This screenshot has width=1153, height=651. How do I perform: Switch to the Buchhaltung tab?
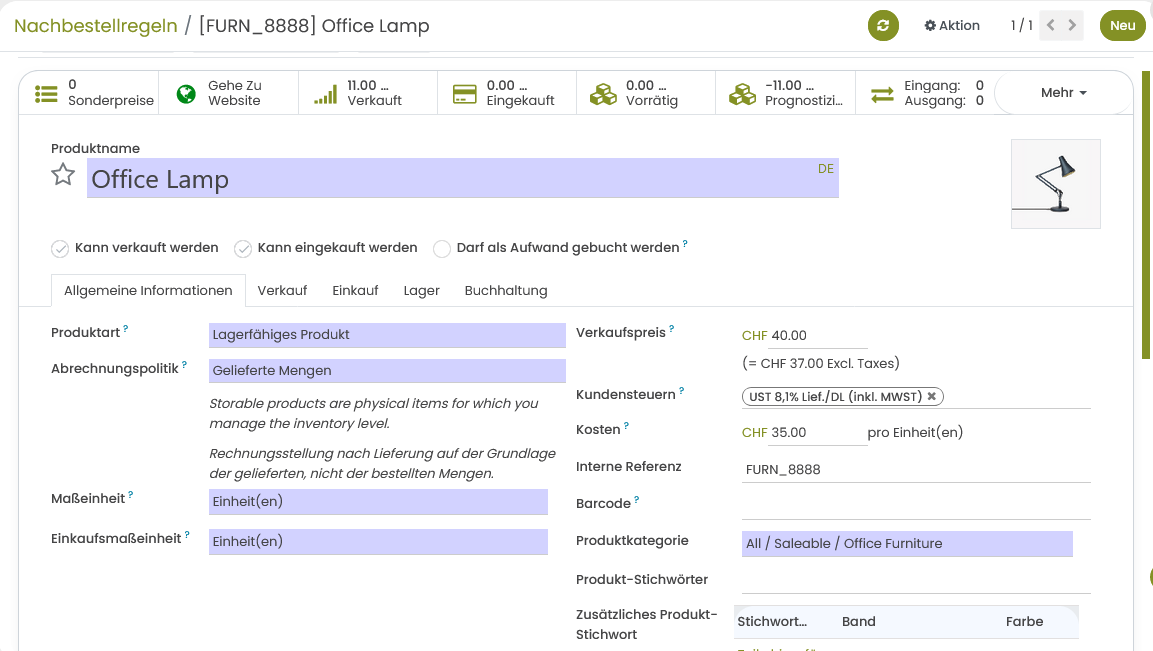point(506,291)
